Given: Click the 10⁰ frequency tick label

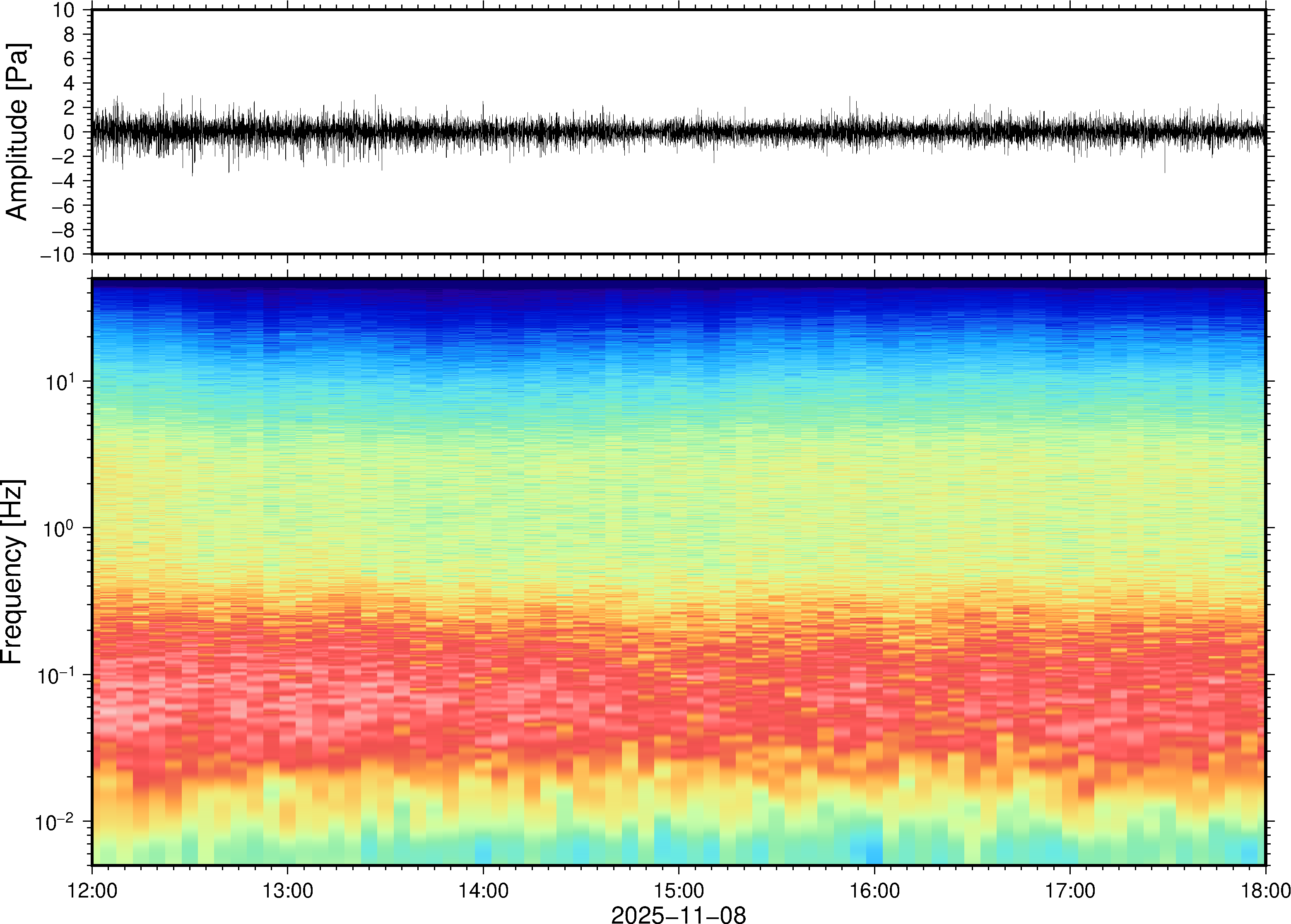Looking at the screenshot, I should 59,529.
